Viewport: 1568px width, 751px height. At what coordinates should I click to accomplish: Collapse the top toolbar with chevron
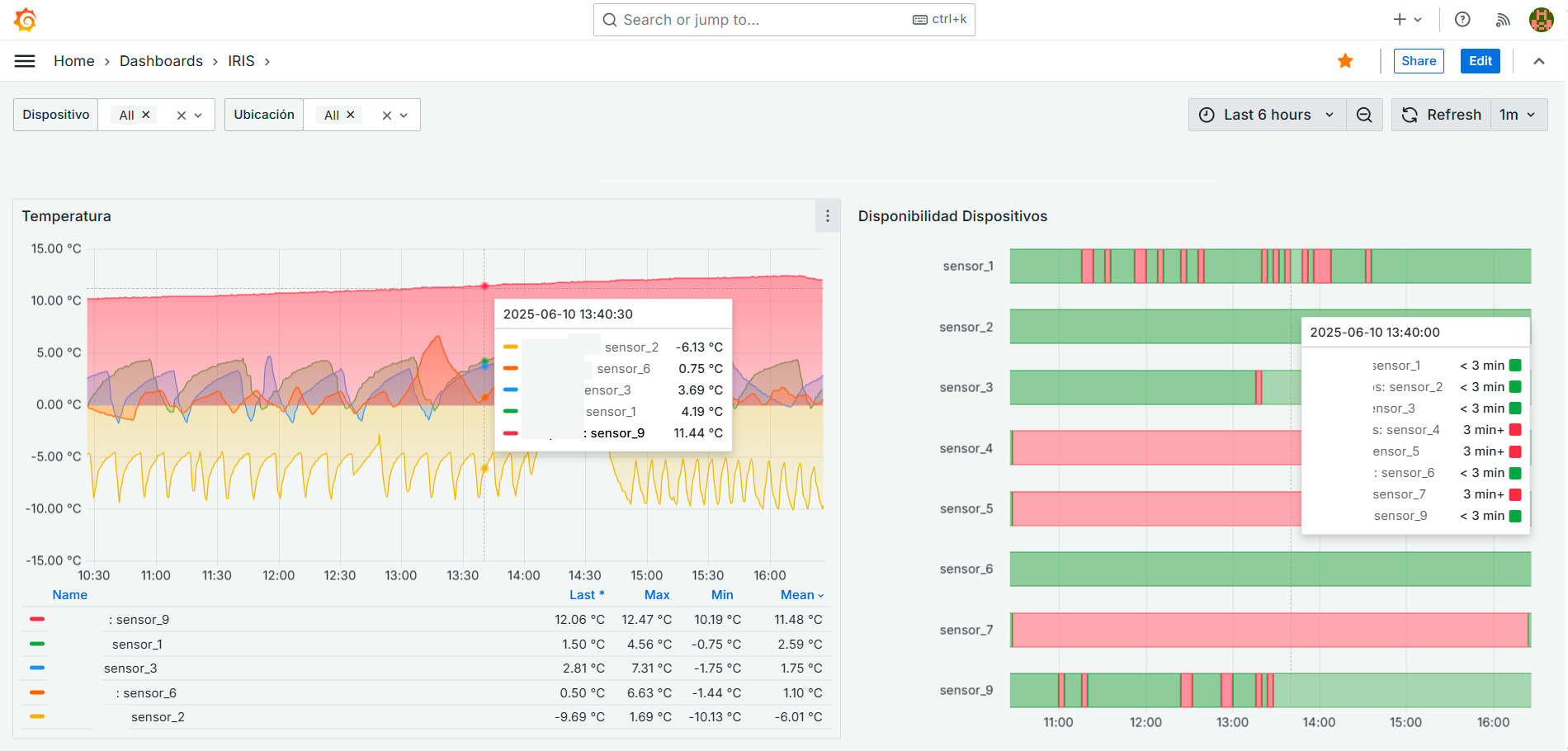(x=1539, y=61)
